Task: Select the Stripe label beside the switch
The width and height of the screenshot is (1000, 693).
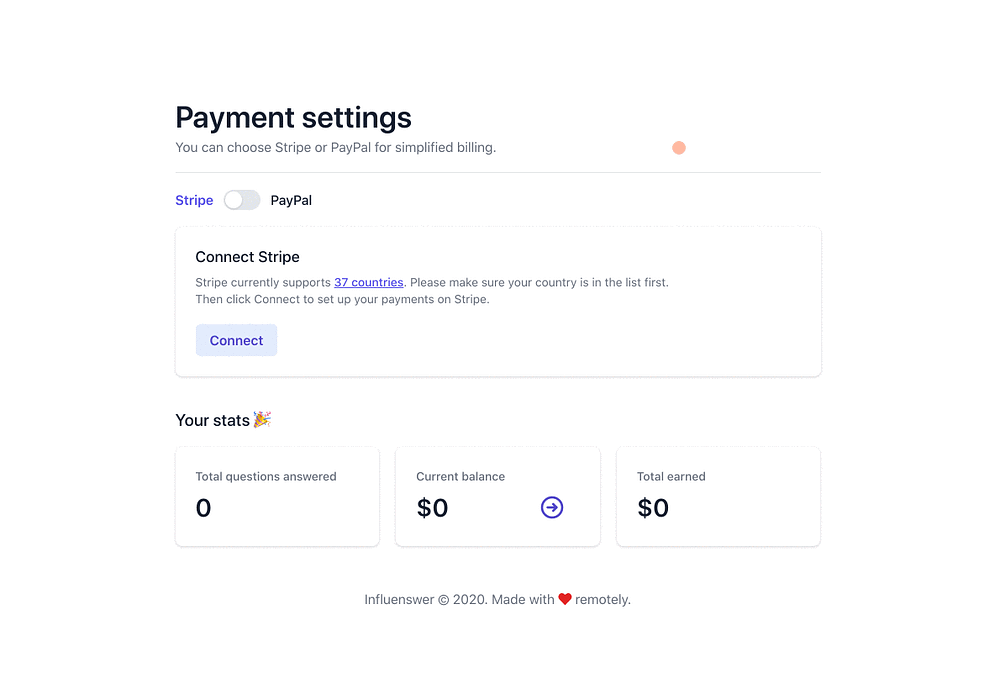Action: [x=194, y=200]
